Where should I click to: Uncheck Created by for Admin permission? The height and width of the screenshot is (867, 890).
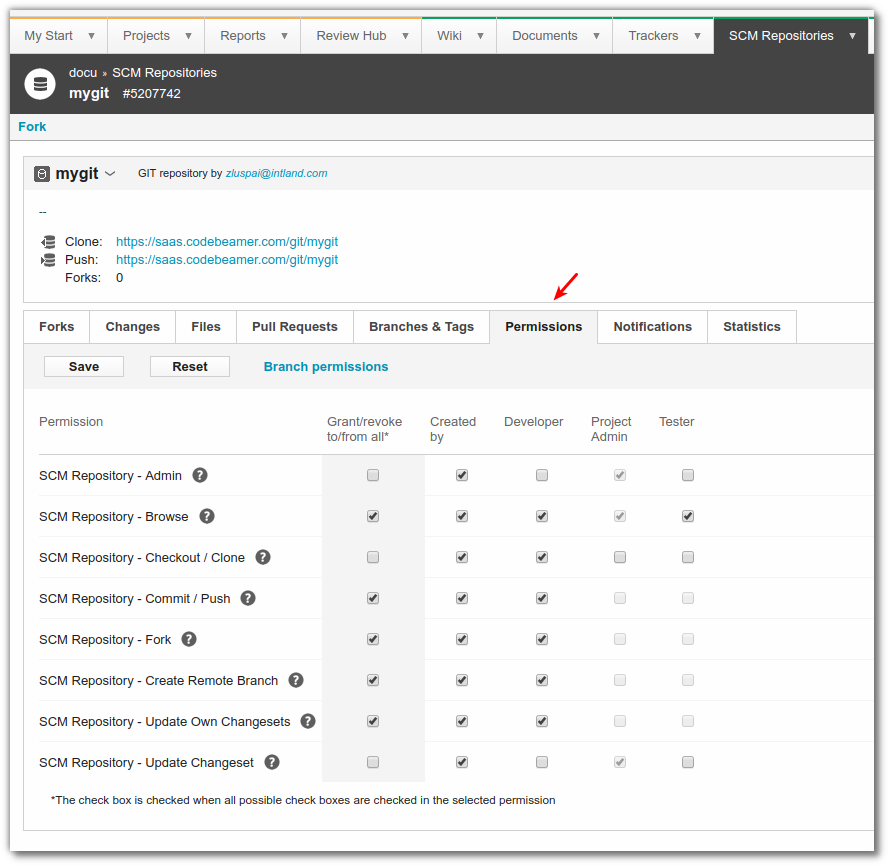[x=462, y=475]
